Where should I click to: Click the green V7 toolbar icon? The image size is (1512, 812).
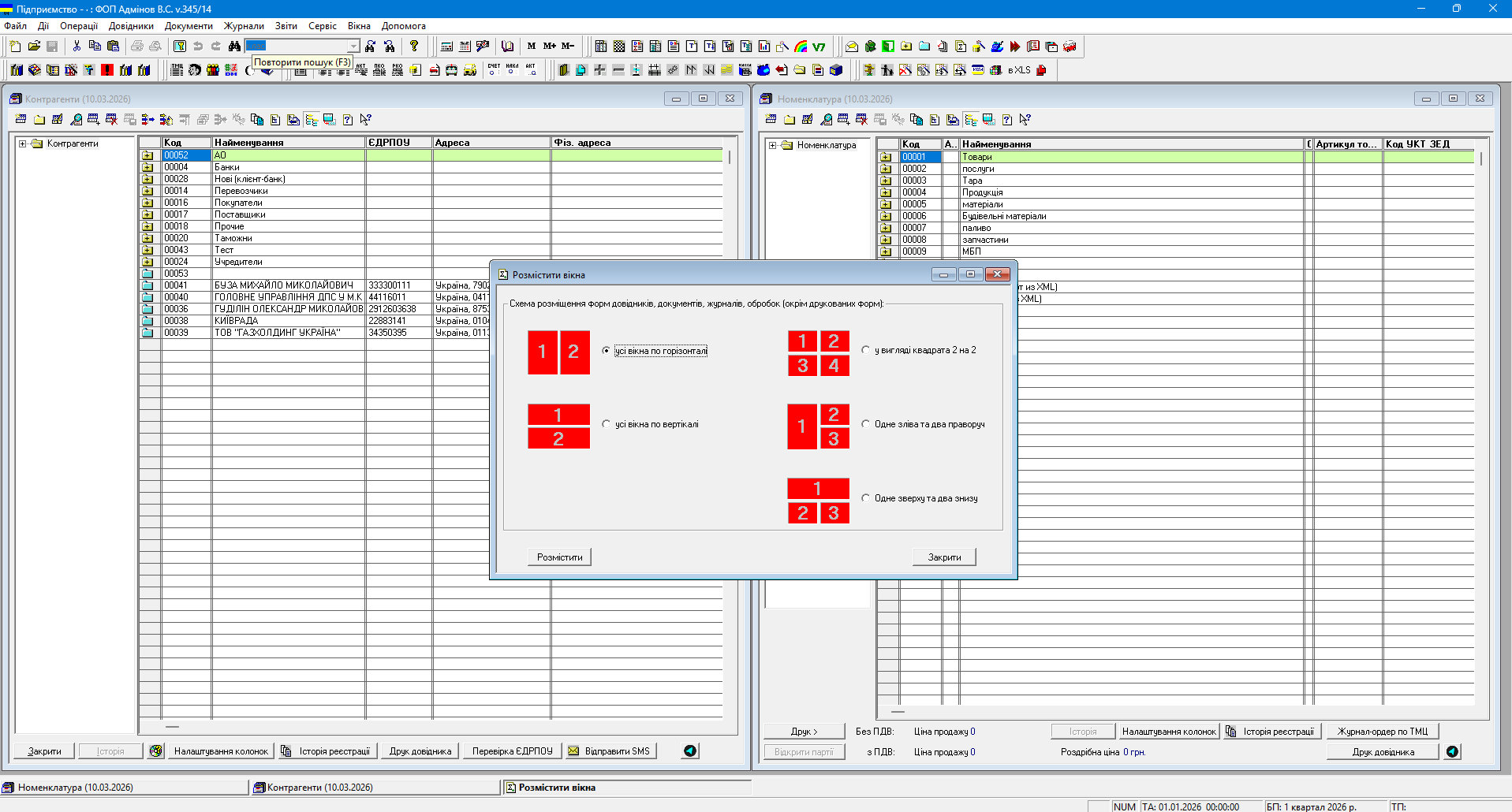pos(819,47)
